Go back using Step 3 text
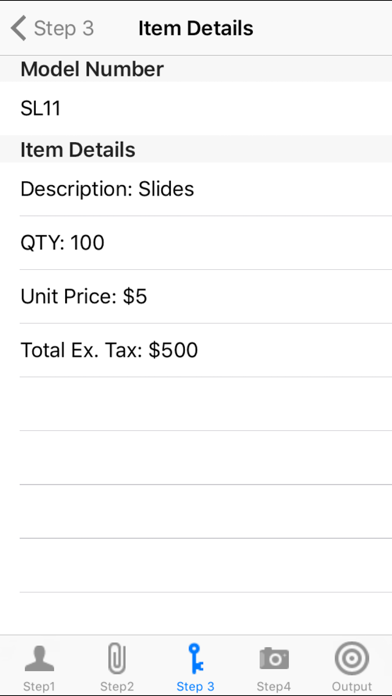 (x=64, y=28)
